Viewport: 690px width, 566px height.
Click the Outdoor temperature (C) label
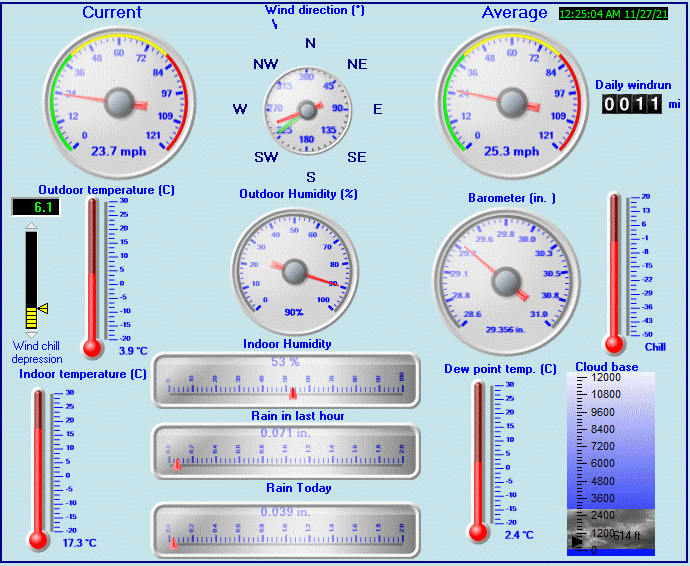click(106, 190)
